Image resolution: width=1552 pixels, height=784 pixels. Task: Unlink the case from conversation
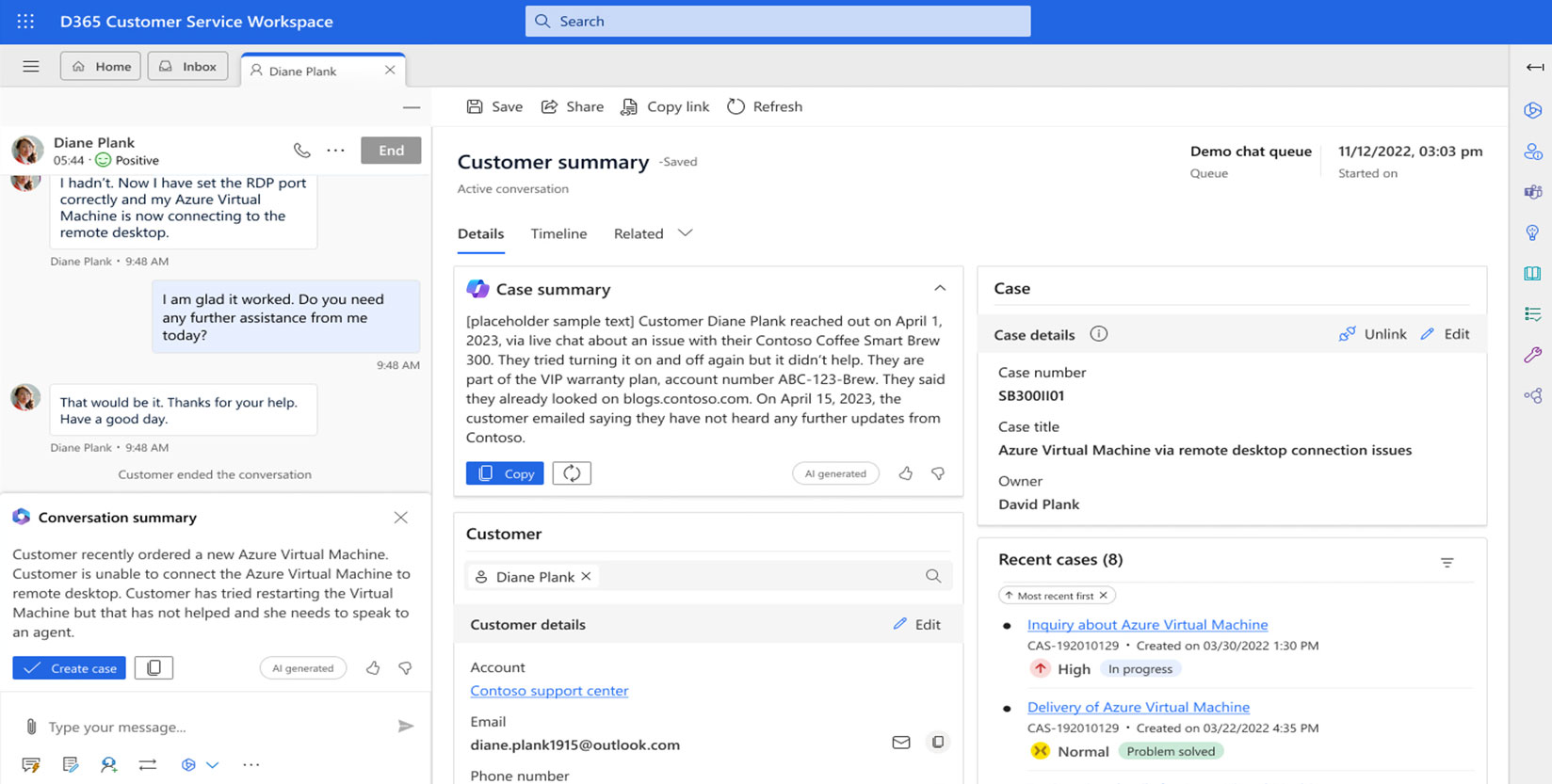[x=1372, y=334]
